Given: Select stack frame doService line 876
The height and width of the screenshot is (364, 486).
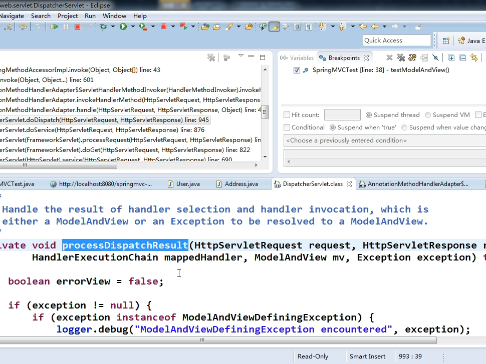Looking at the screenshot, I should [102, 130].
